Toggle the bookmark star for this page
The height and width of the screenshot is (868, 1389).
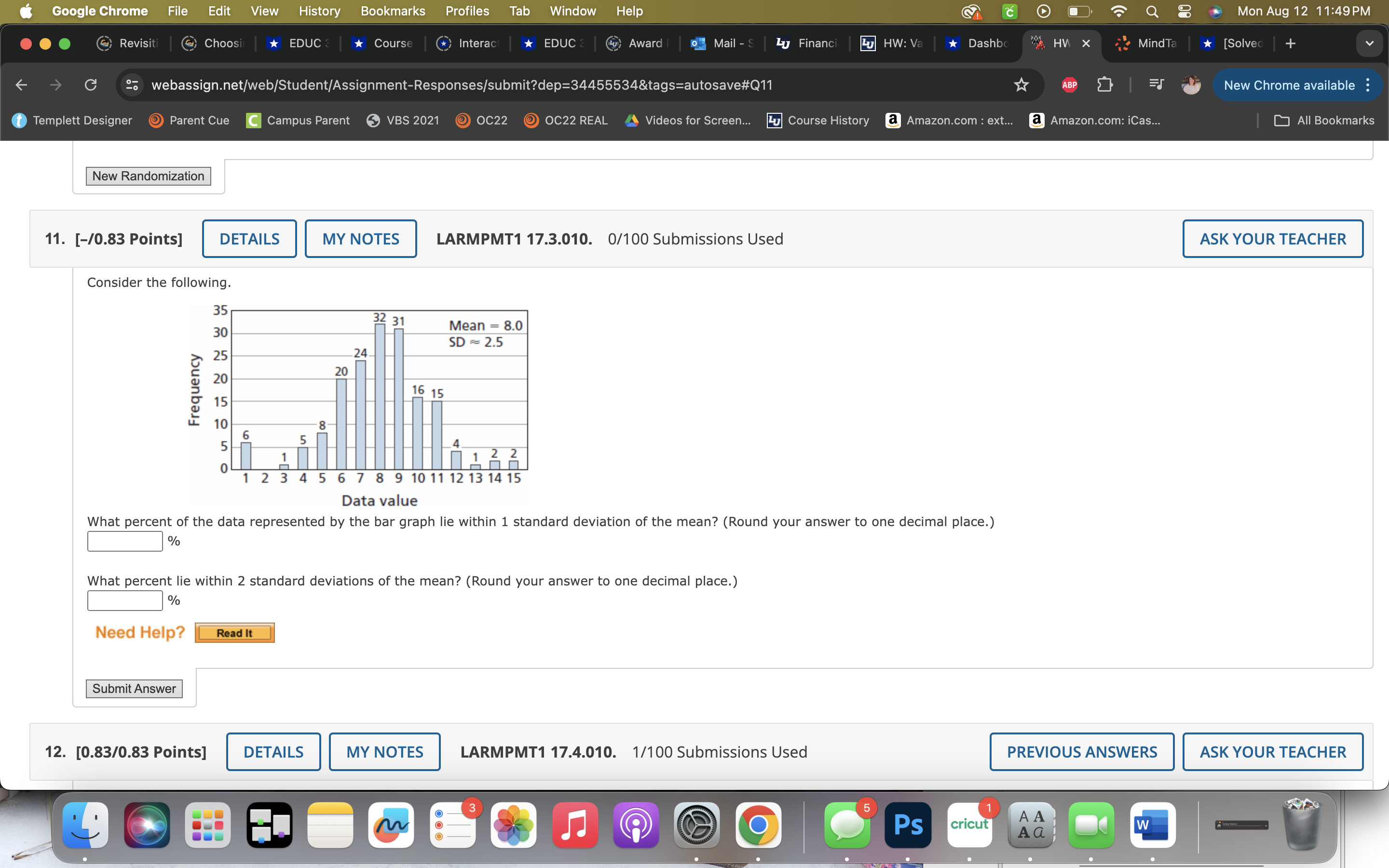pos(1021,85)
